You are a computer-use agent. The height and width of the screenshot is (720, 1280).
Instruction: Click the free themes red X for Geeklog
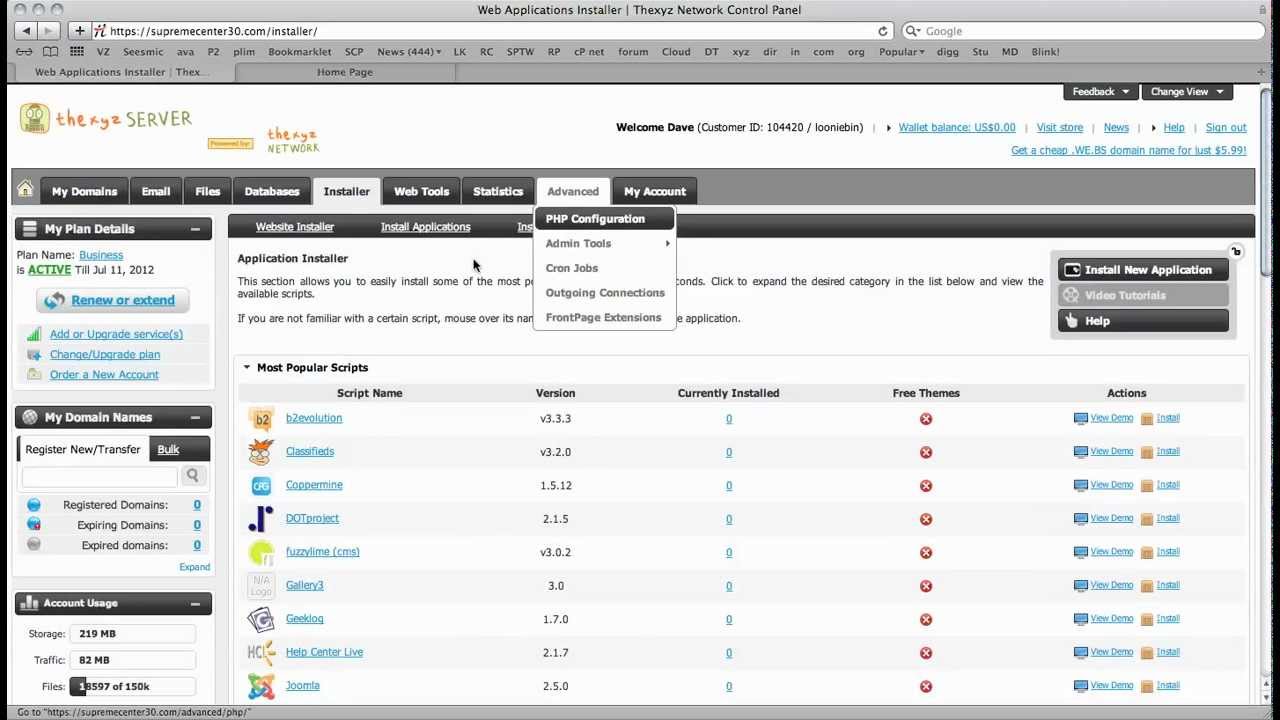click(926, 619)
